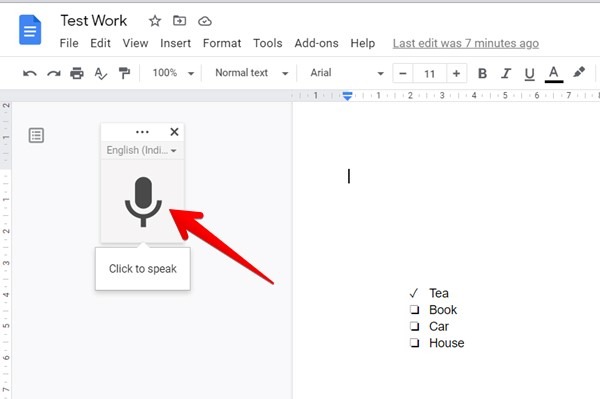Open the Insert menu
Image resolution: width=600 pixels, height=399 pixels.
(x=175, y=43)
